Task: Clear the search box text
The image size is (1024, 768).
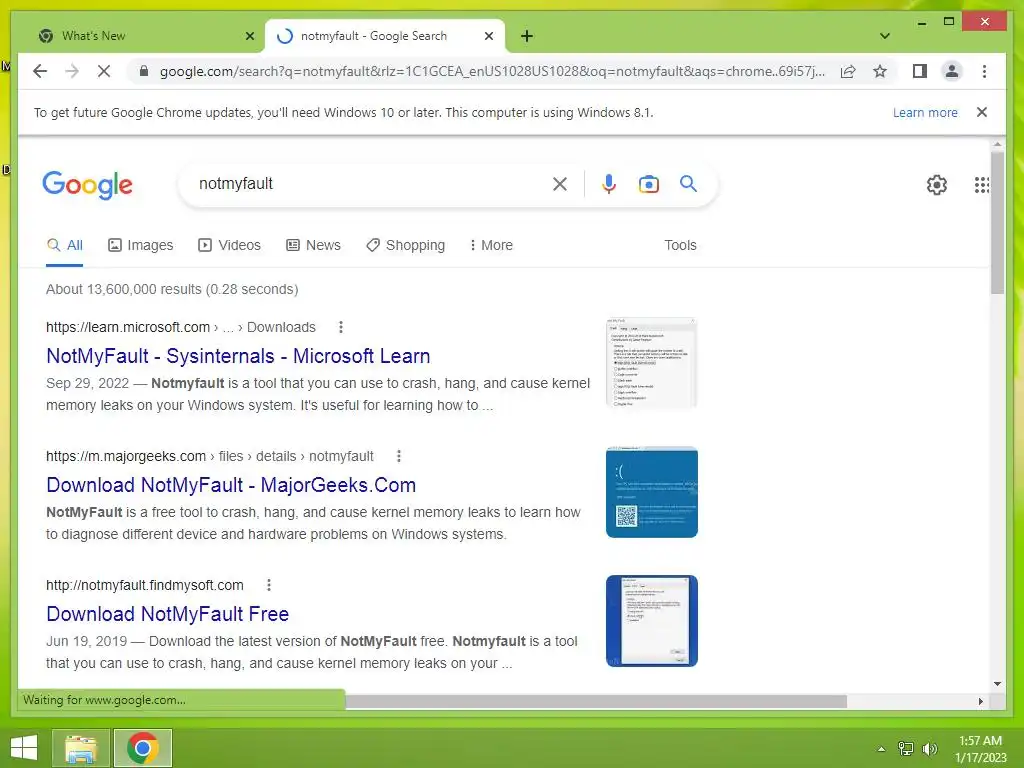Action: pyautogui.click(x=560, y=184)
